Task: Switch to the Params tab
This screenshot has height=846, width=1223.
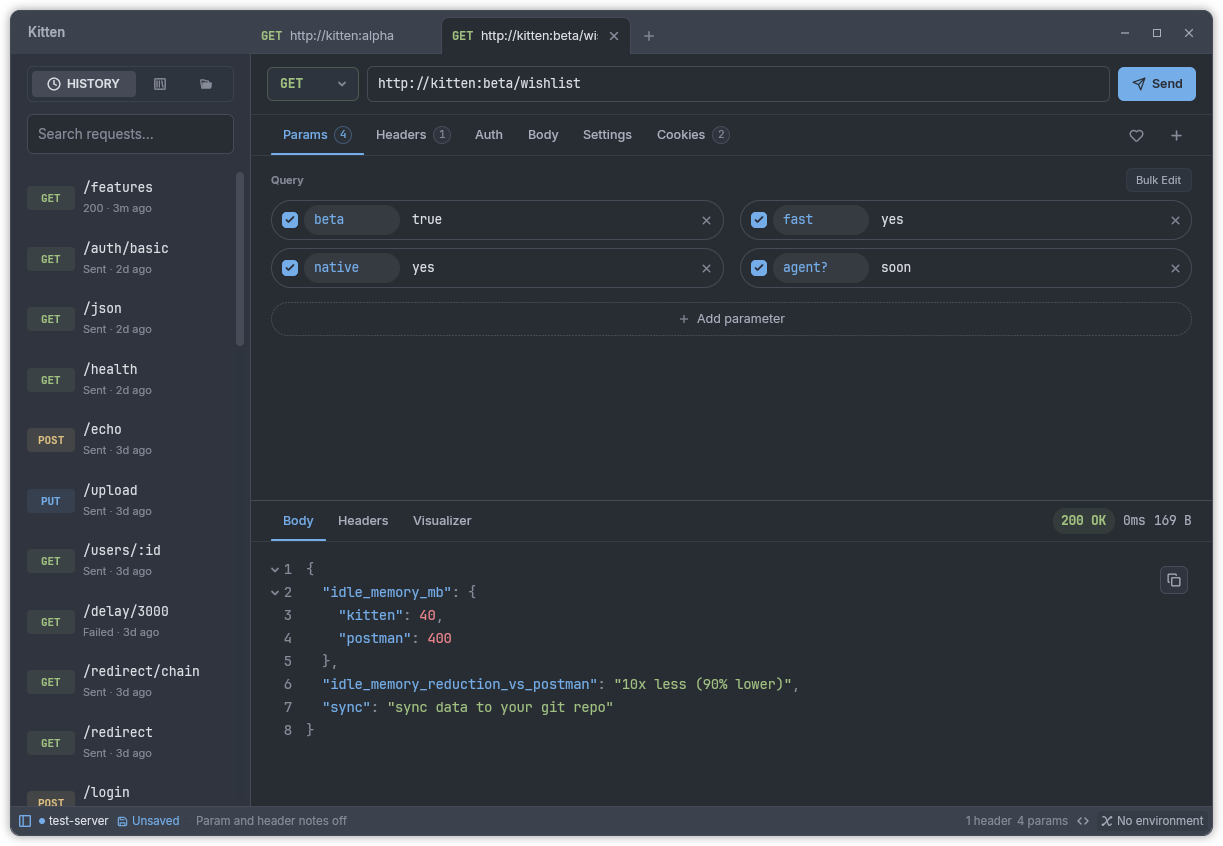Action: point(316,135)
